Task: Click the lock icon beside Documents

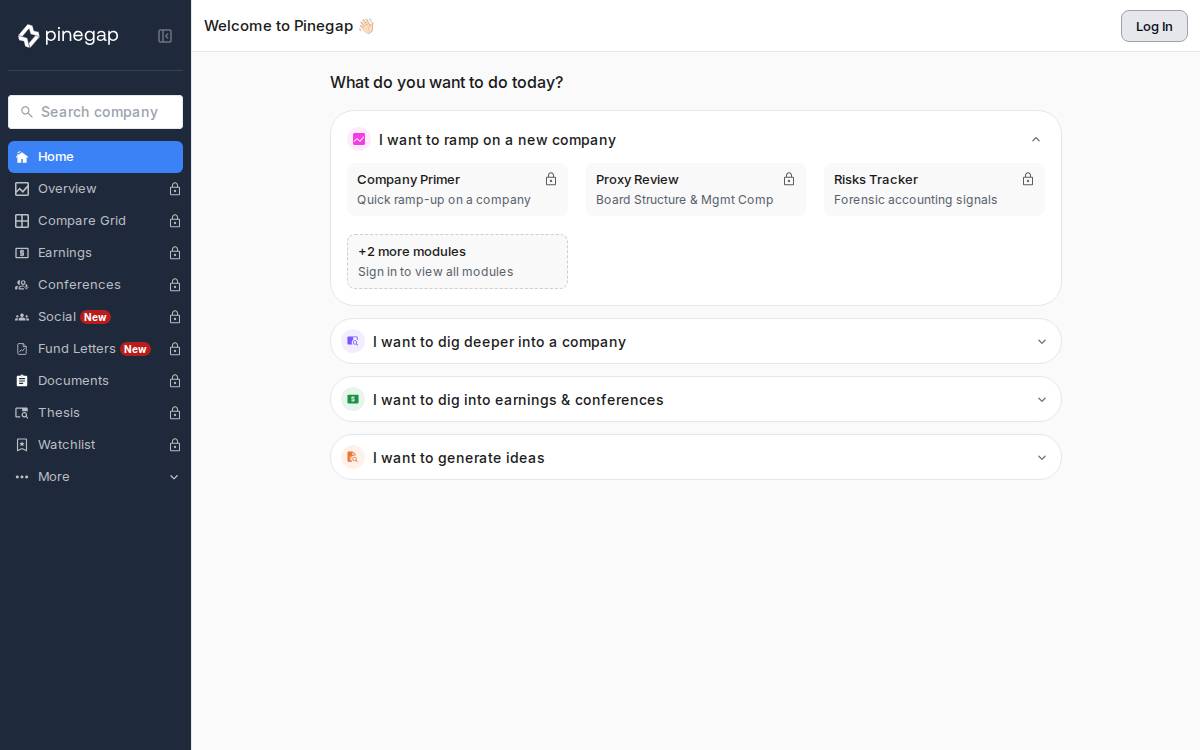Action: [175, 381]
